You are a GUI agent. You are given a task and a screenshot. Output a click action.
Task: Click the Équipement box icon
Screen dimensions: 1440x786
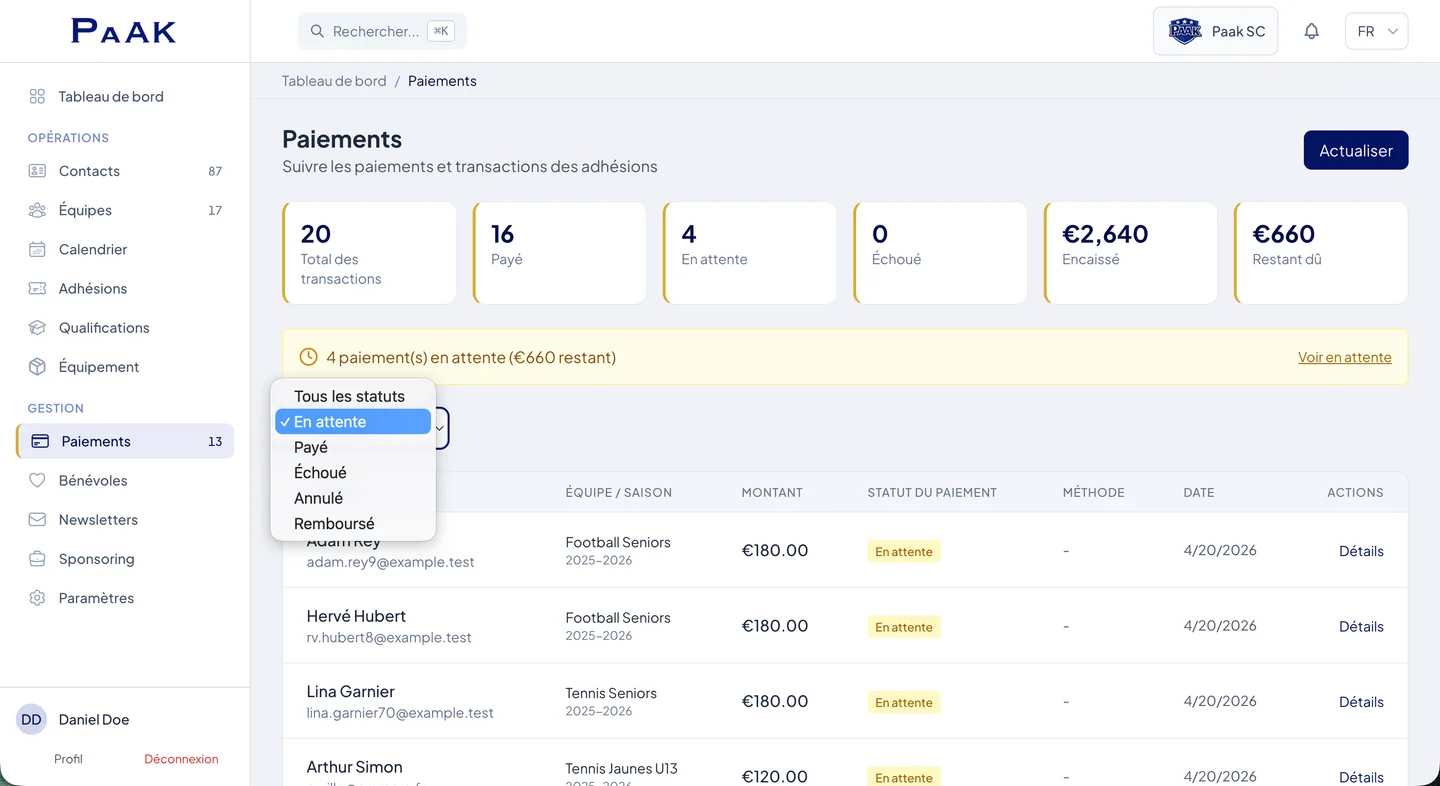37,367
